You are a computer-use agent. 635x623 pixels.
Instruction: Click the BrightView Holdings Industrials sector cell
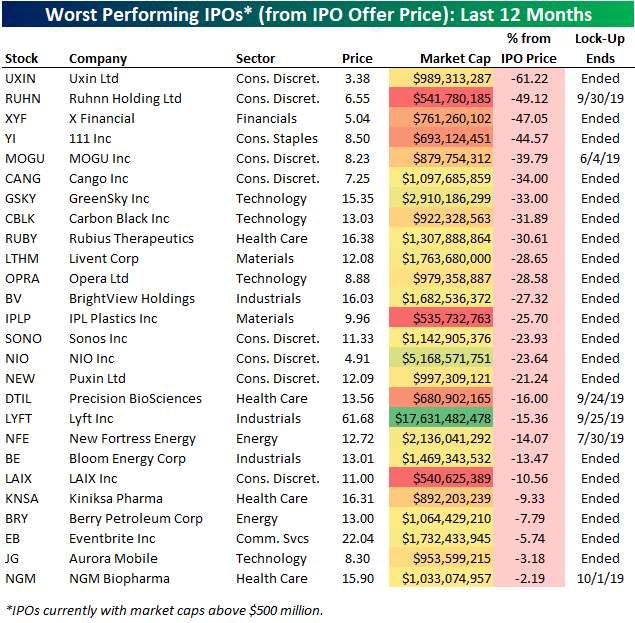pos(268,299)
